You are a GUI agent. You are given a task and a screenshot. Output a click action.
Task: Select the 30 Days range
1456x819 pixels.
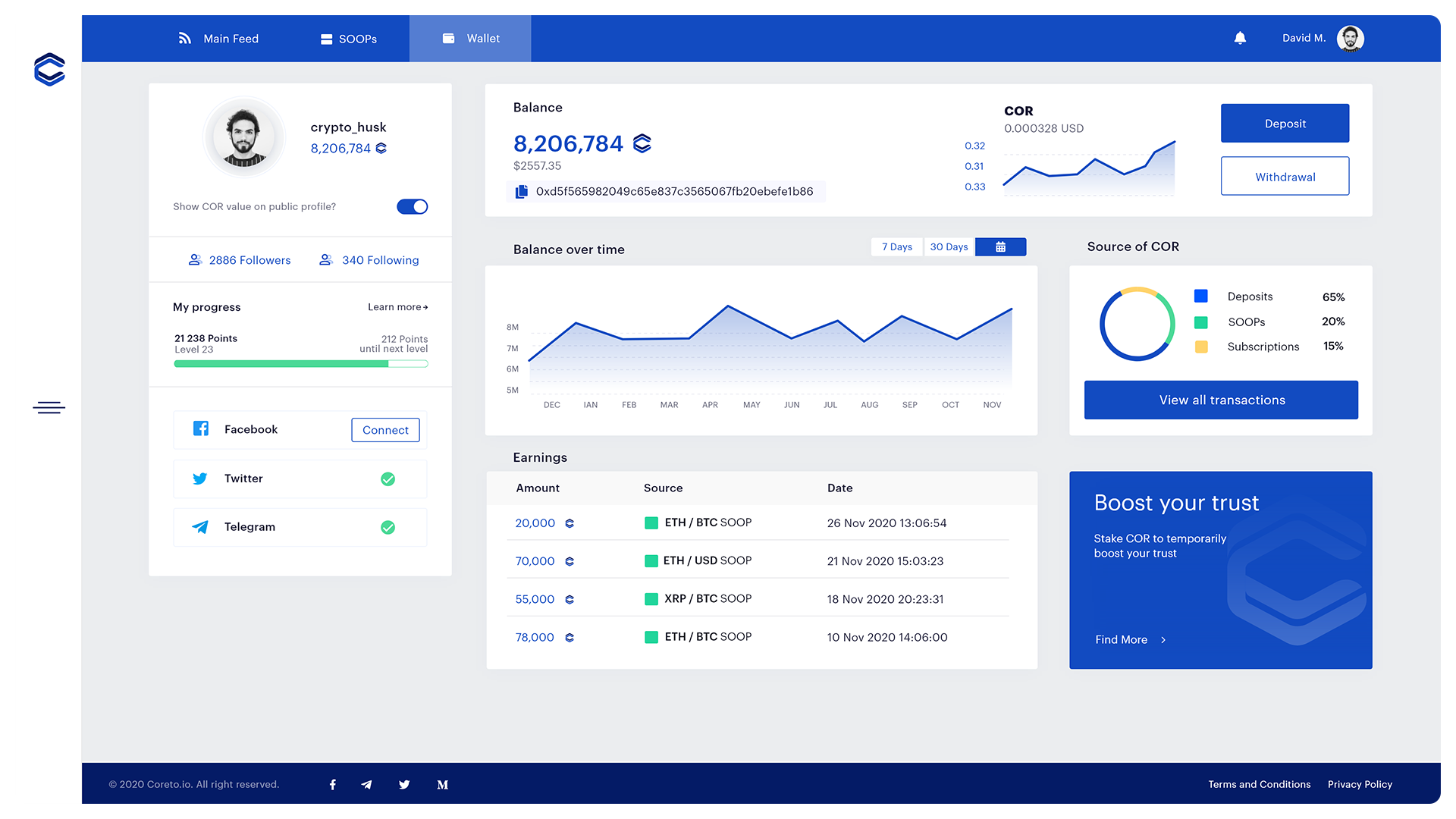[x=949, y=246]
